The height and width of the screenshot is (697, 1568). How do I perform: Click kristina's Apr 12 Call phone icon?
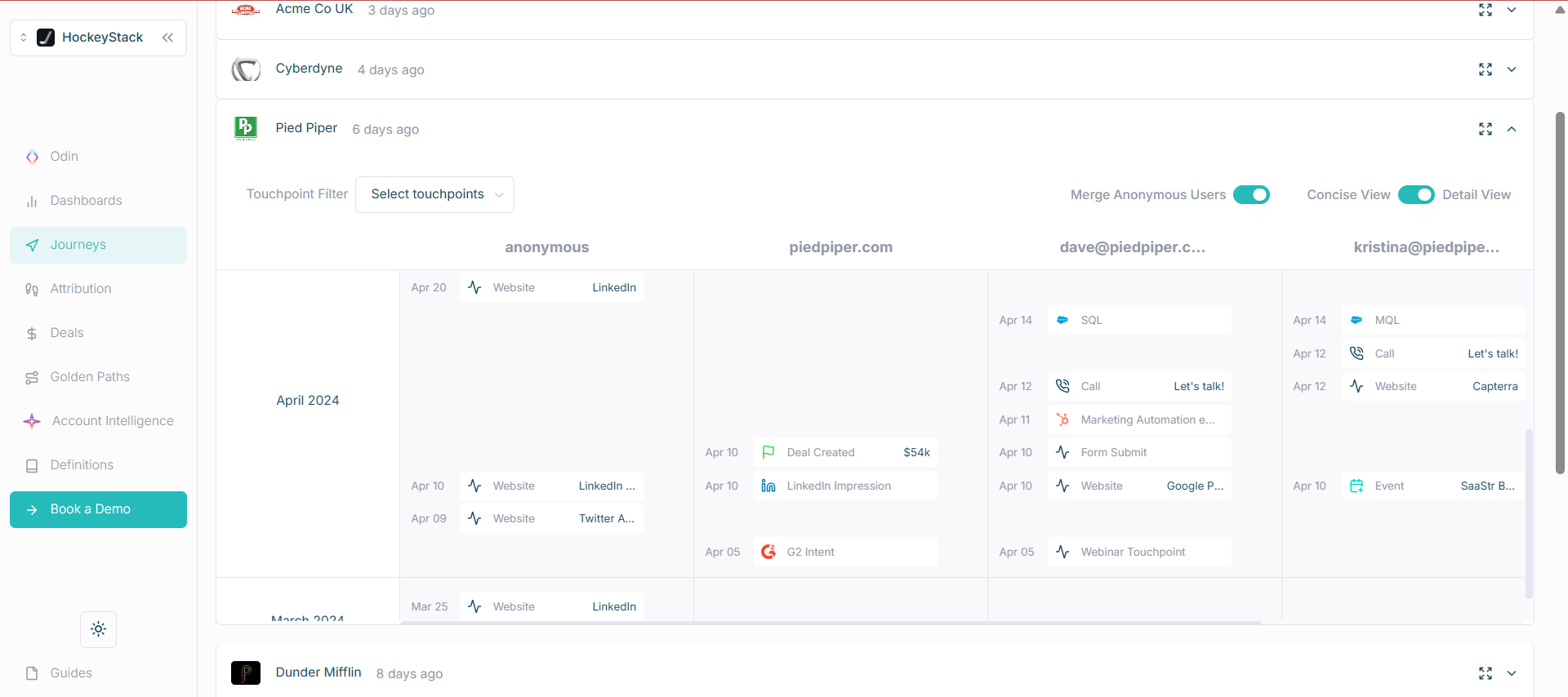1356,353
